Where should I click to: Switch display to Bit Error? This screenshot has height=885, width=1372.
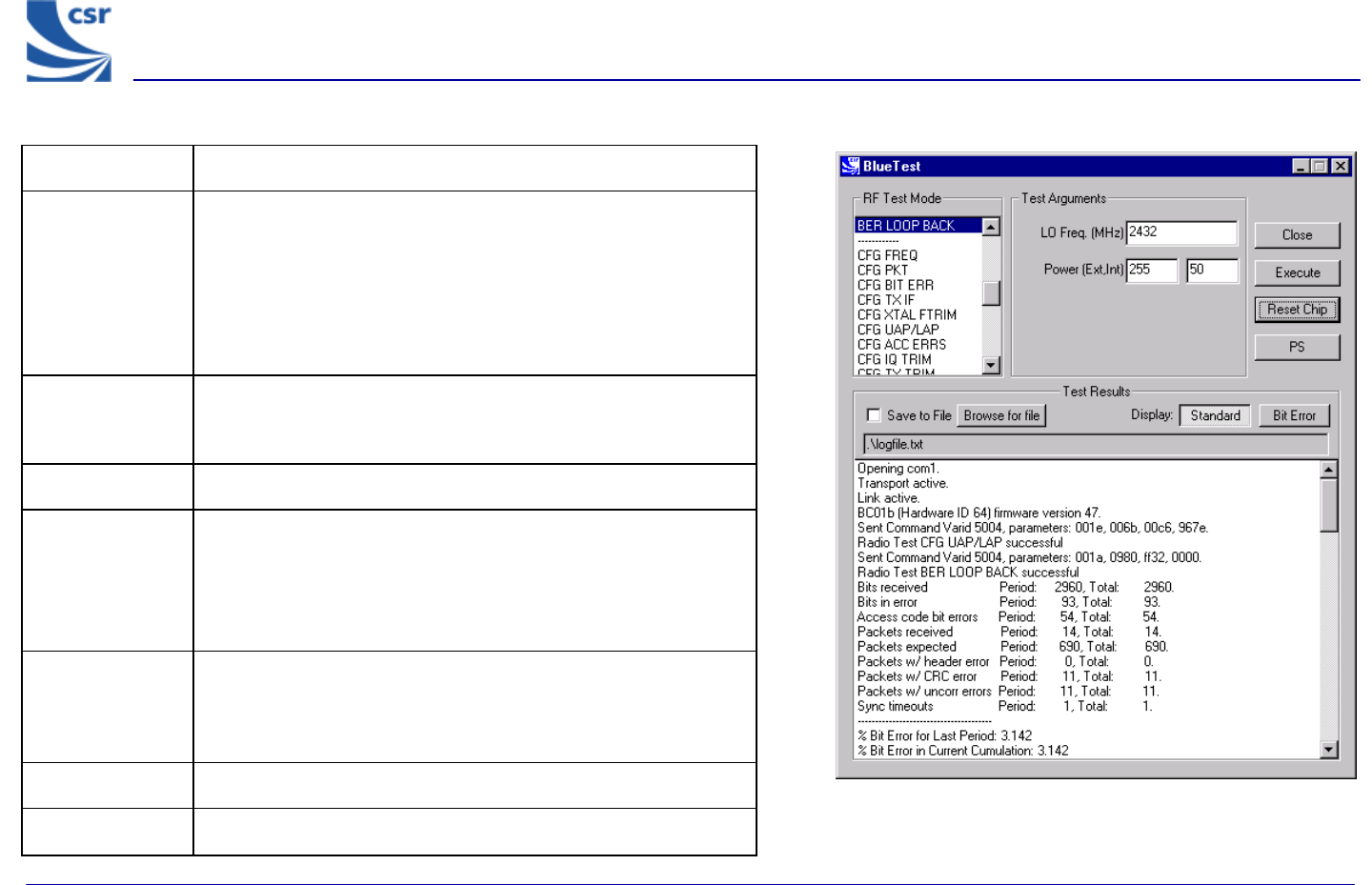(1294, 415)
